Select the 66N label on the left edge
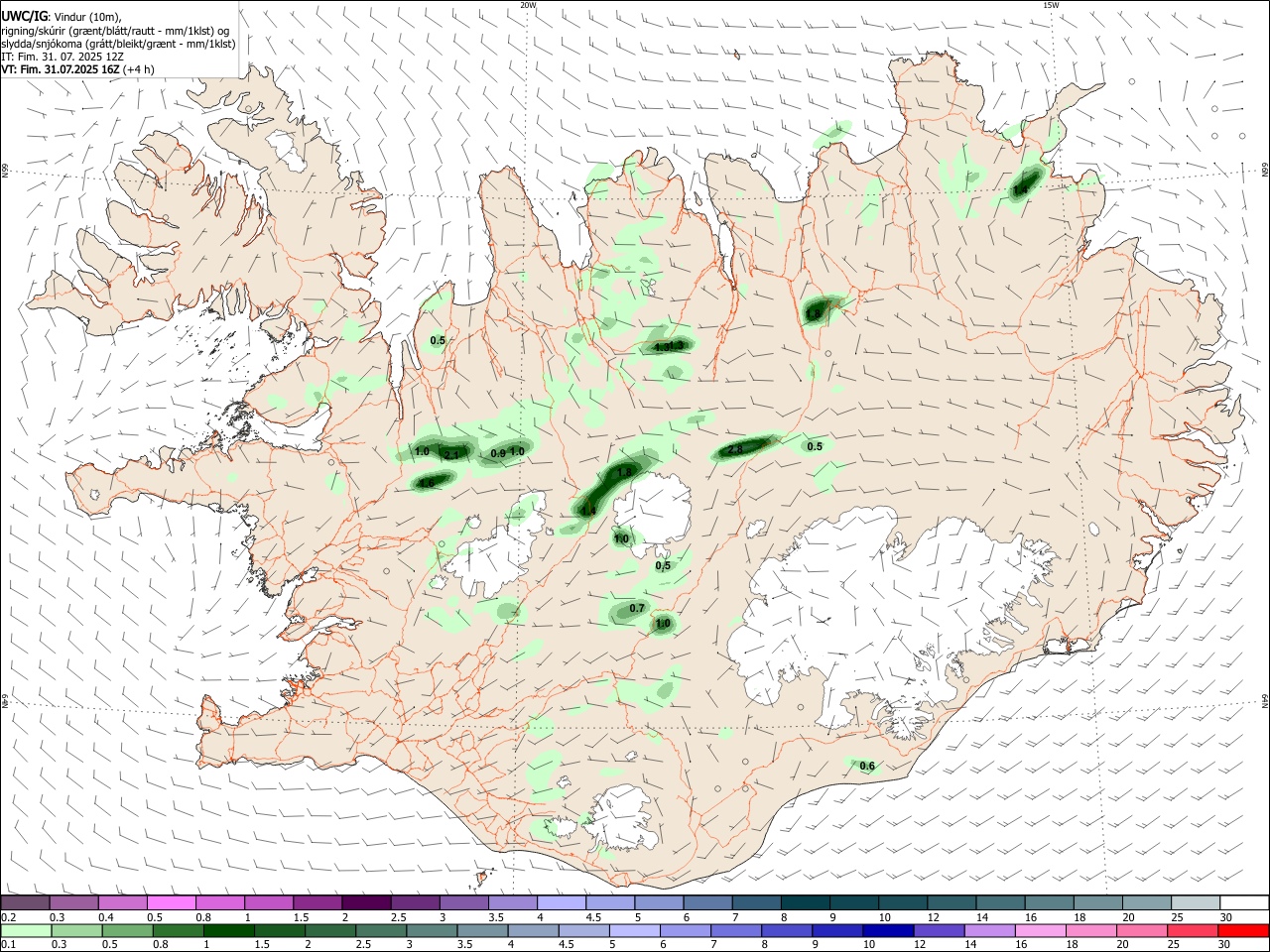 (x=5, y=171)
